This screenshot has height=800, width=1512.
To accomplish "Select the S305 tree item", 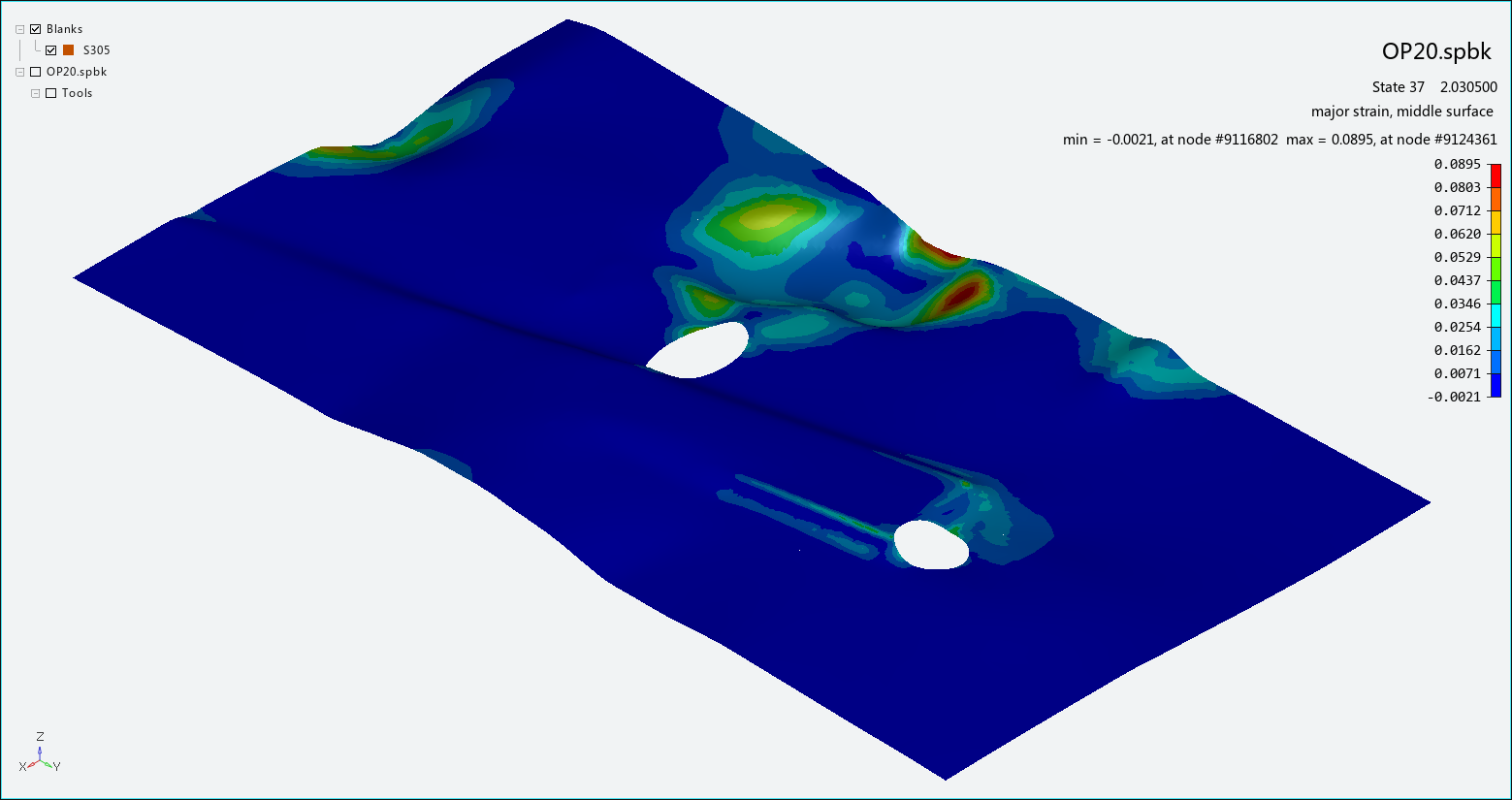I will pyautogui.click(x=99, y=49).
